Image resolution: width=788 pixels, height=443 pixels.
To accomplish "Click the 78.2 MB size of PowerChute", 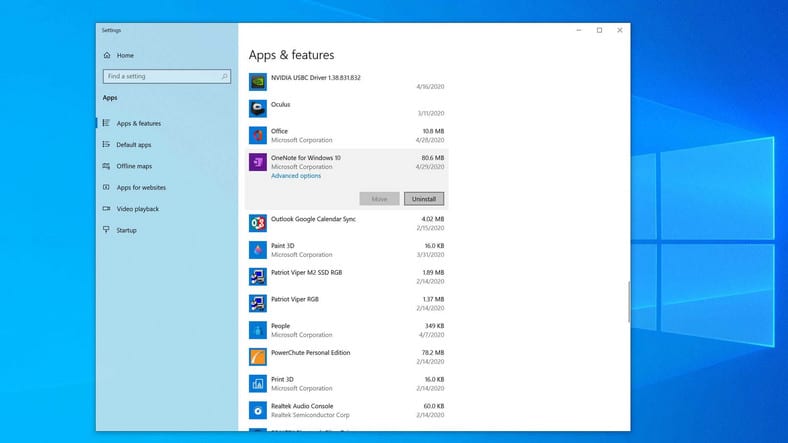I will pos(433,353).
